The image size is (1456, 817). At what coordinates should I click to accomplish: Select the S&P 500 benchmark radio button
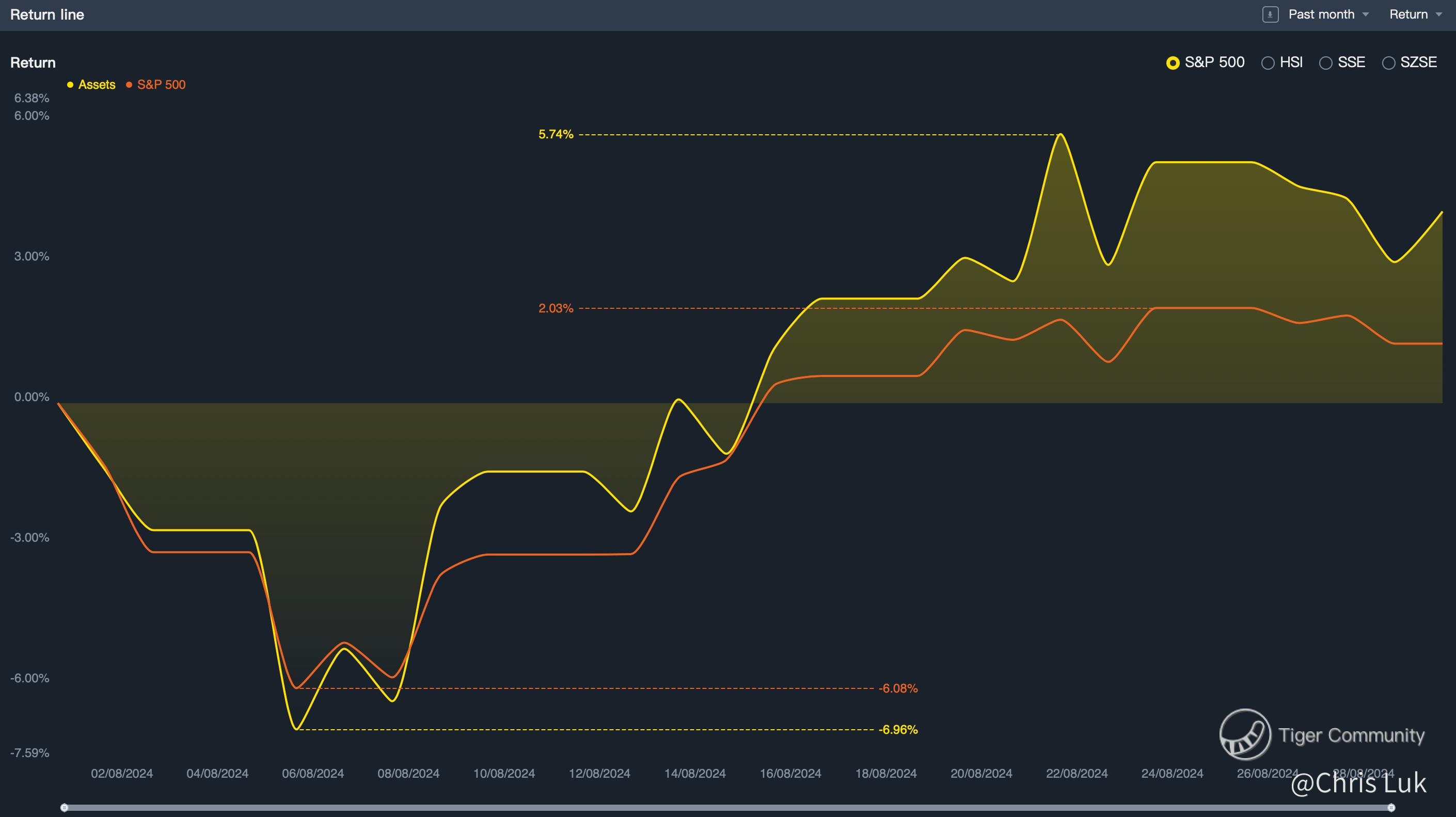(1173, 63)
